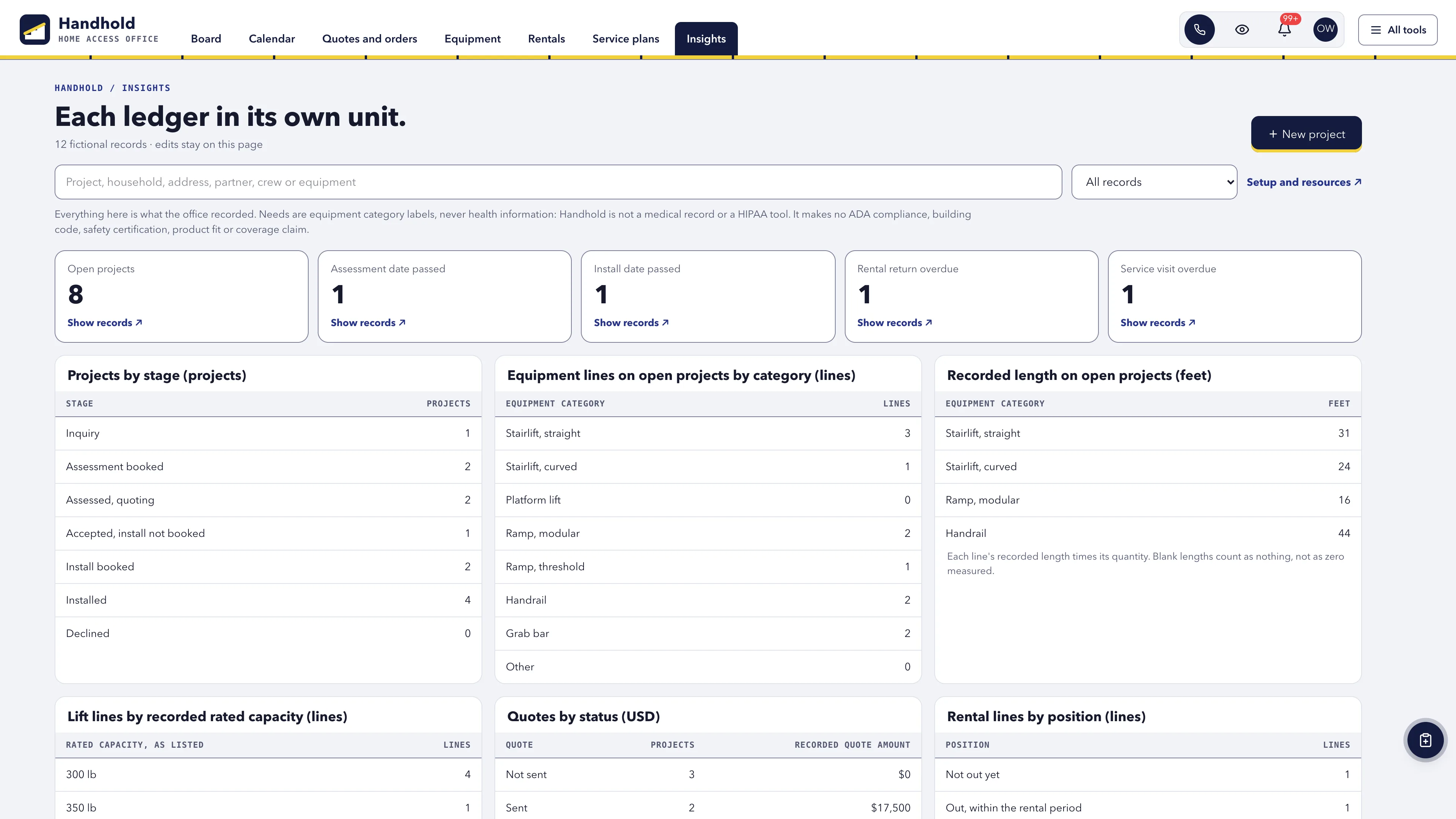Viewport: 1456px width, 819px height.
Task: Click the Handhold logo icon
Action: 35,30
